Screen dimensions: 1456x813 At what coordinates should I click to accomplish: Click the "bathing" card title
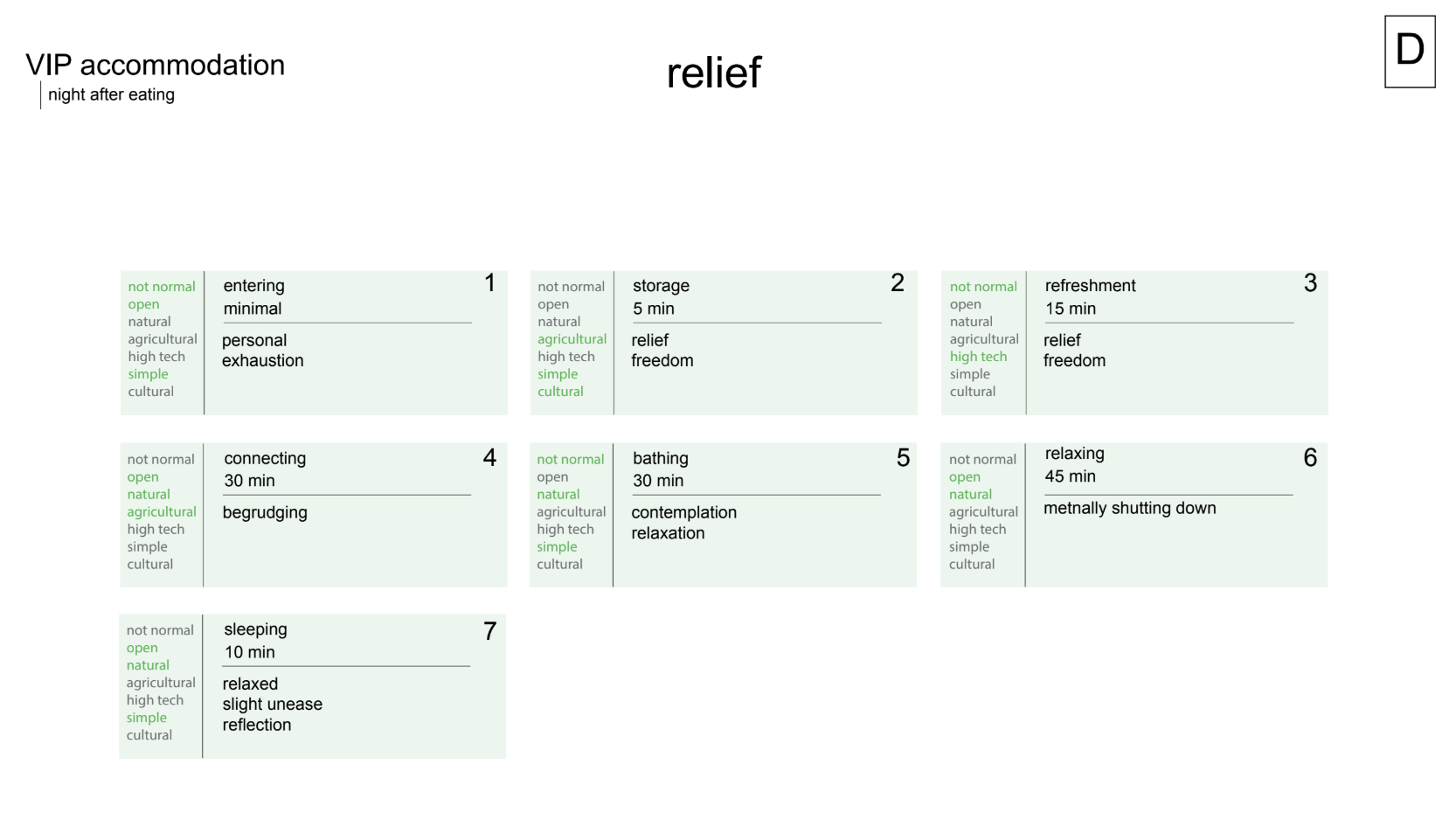point(660,458)
